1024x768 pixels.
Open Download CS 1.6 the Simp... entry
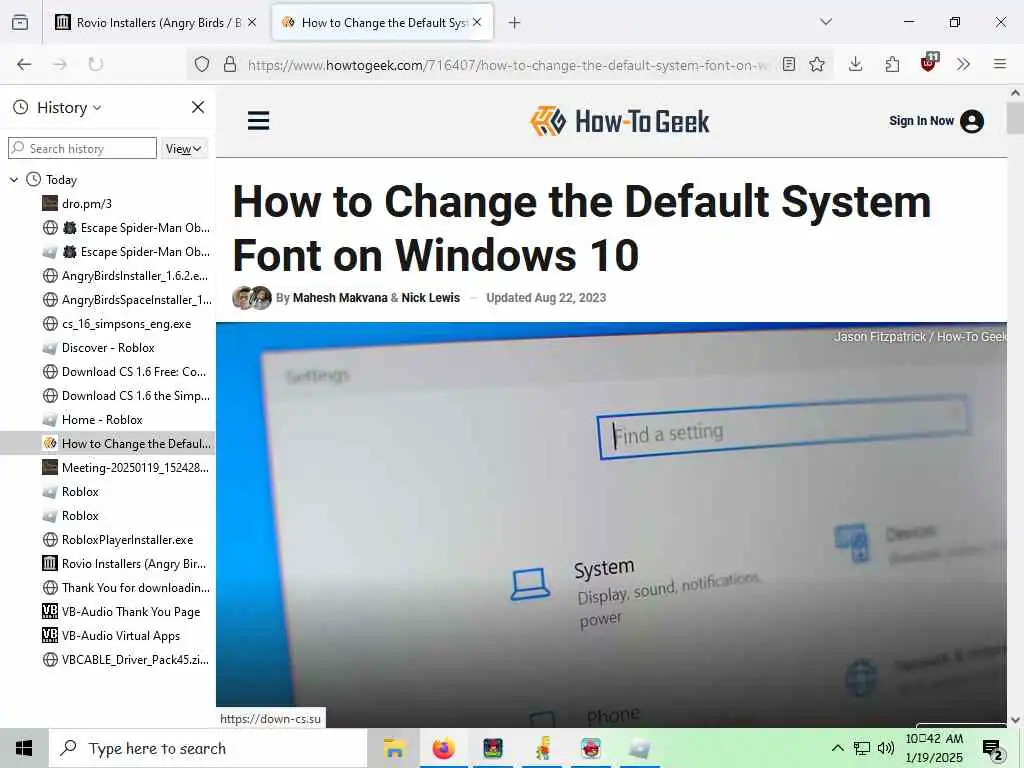point(107,396)
